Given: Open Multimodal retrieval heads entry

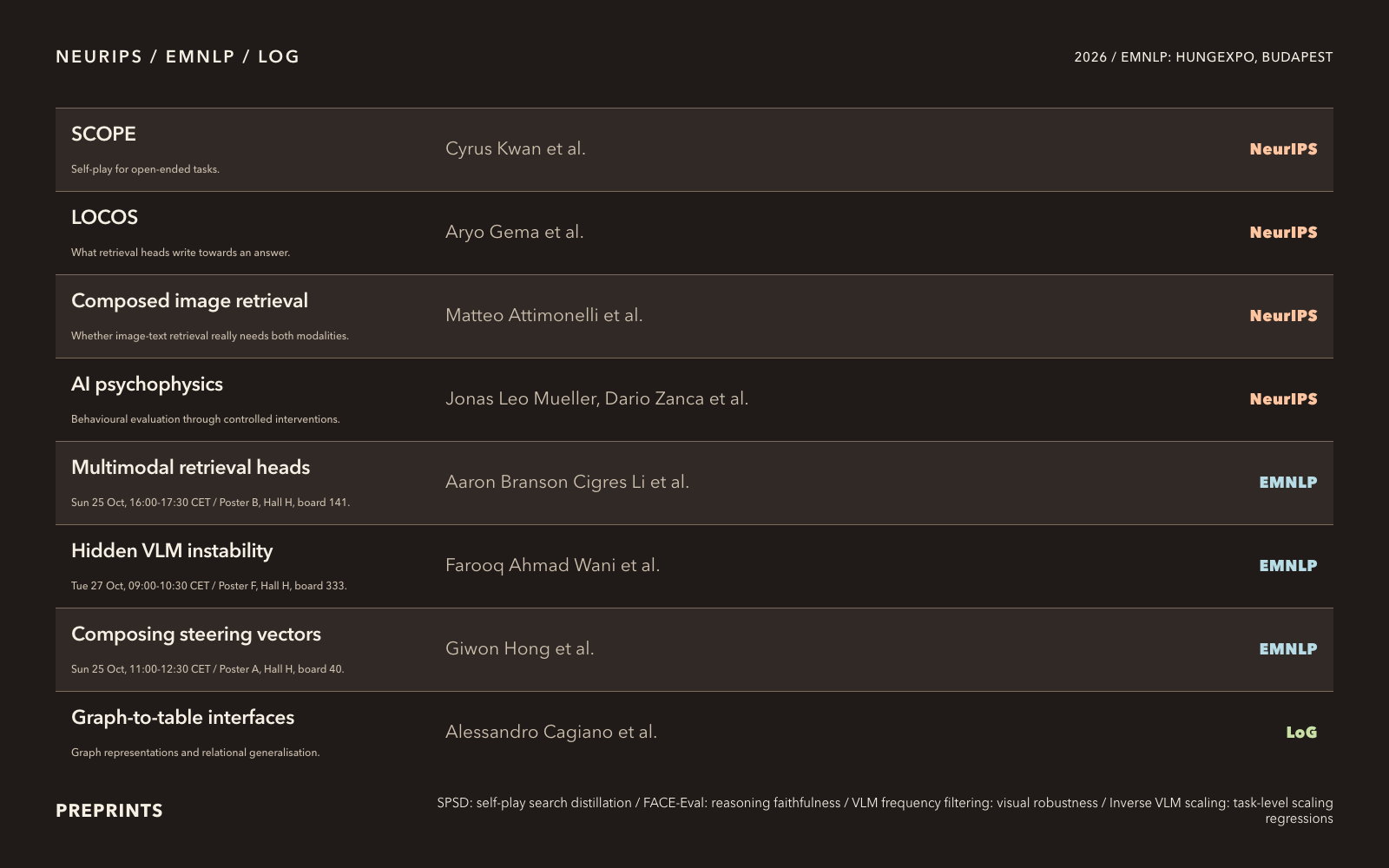Looking at the screenshot, I should click(x=190, y=467).
